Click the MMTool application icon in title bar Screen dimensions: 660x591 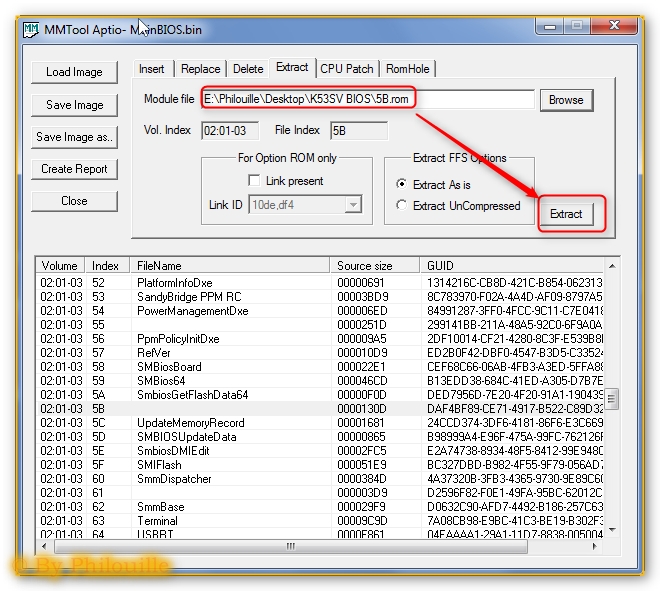tap(29, 29)
